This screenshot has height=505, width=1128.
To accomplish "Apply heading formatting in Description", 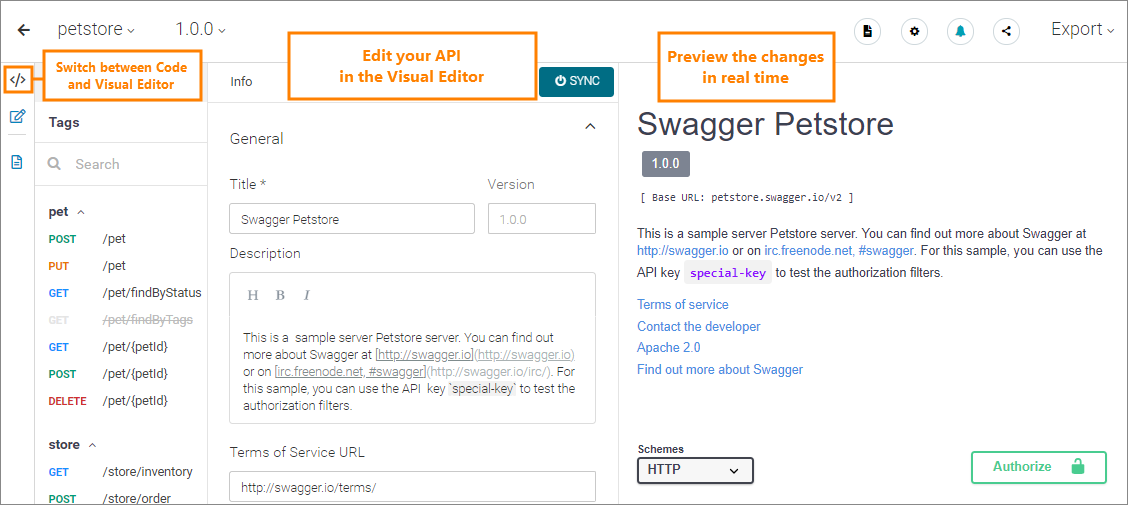I will tap(253, 295).
